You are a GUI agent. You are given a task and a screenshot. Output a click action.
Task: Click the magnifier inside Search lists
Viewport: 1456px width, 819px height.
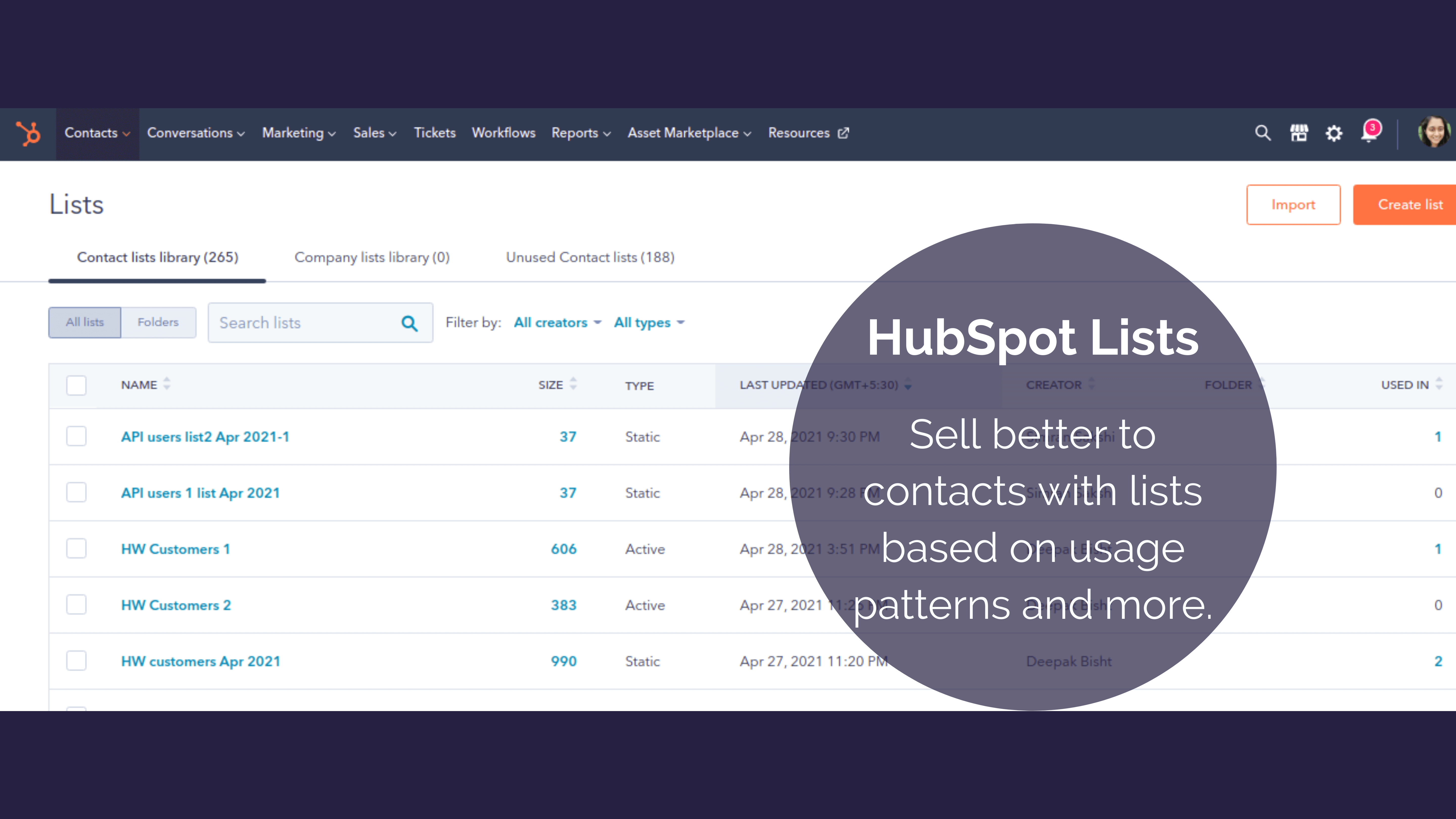tap(409, 323)
